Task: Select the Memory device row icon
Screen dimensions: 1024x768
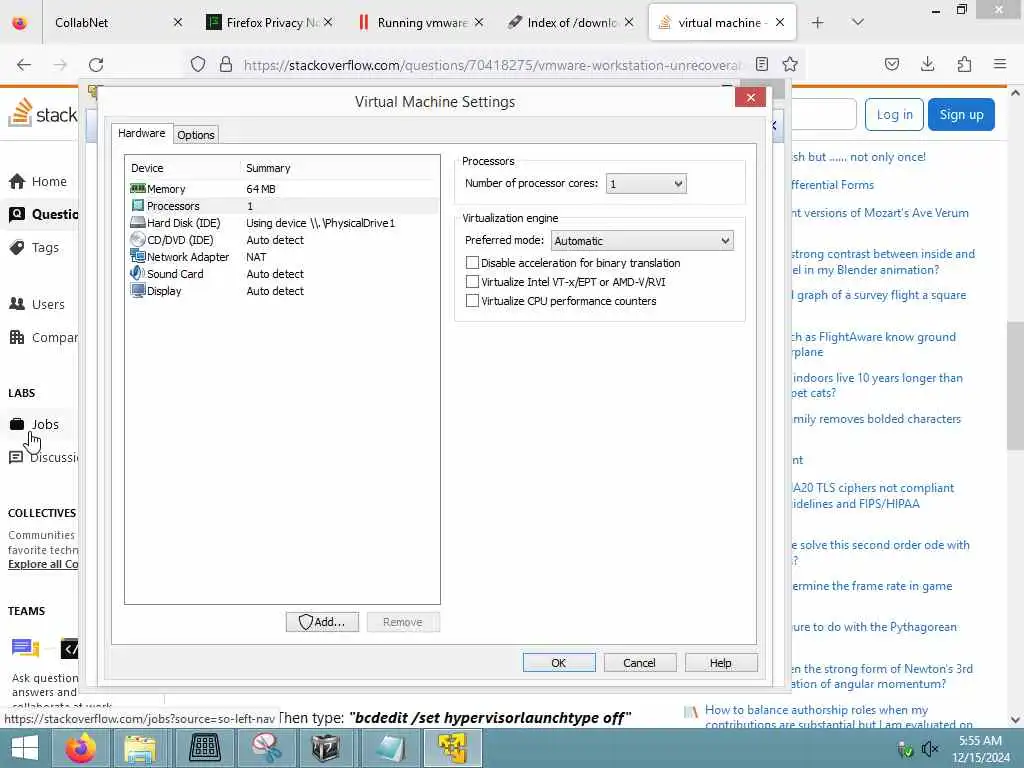Action: pyautogui.click(x=138, y=189)
